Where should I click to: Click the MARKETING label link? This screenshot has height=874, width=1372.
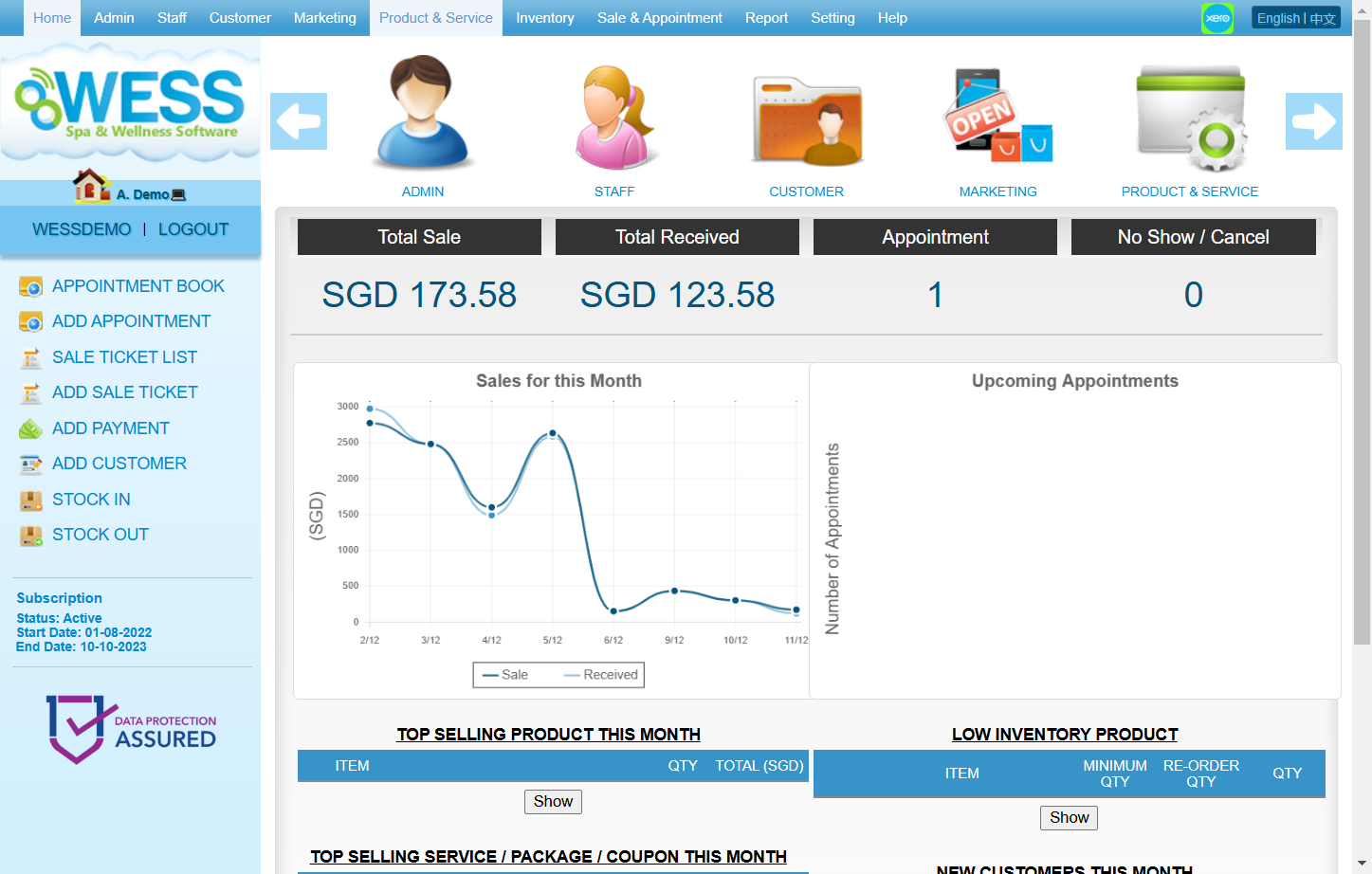click(998, 191)
